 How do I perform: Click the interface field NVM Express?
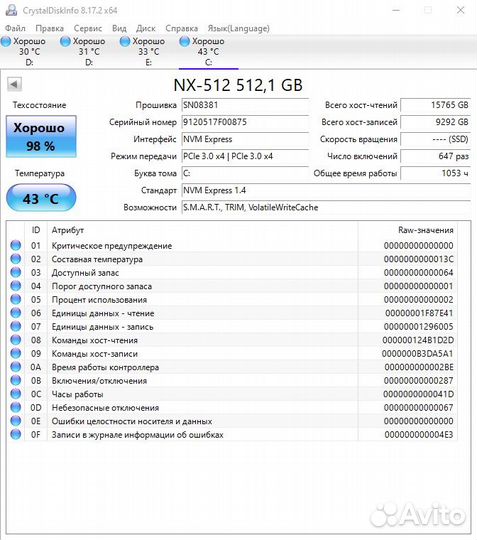click(x=245, y=139)
